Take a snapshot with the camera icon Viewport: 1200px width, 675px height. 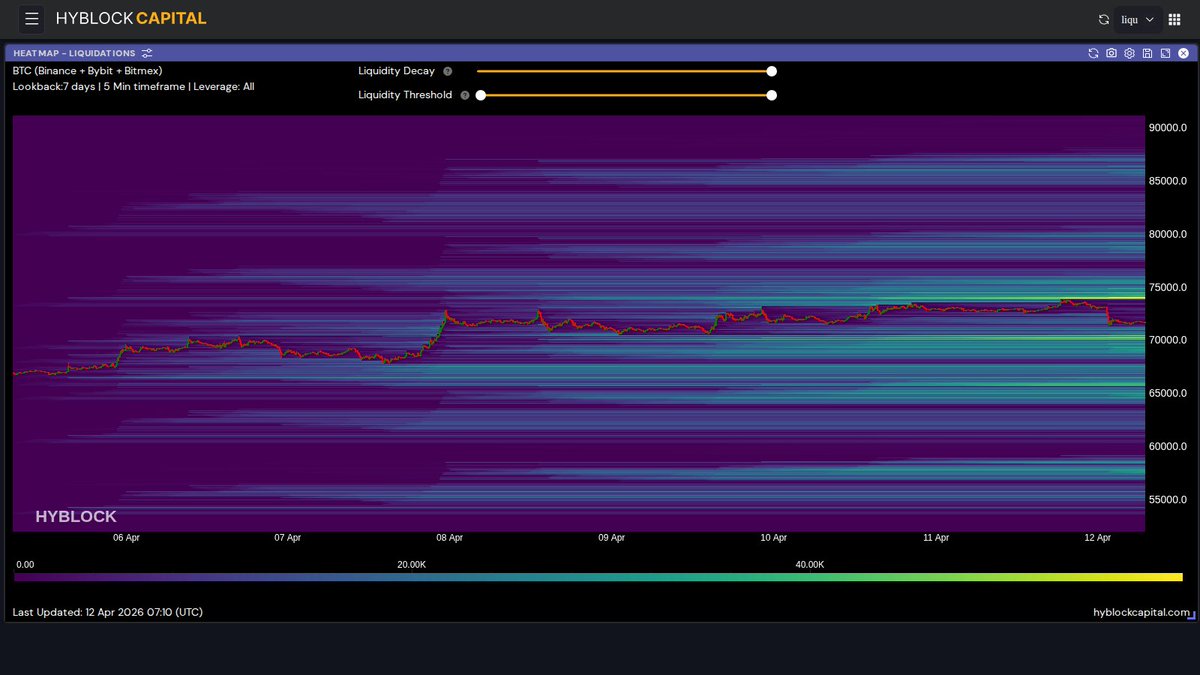click(x=1111, y=53)
